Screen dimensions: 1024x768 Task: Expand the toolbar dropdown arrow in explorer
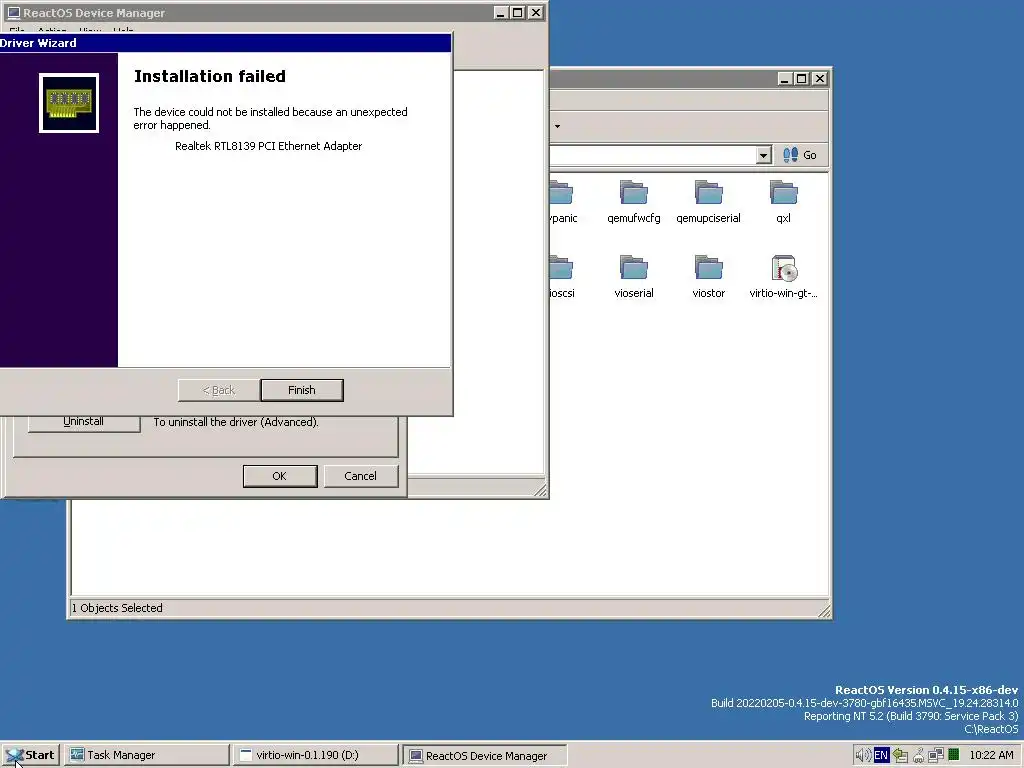(557, 126)
